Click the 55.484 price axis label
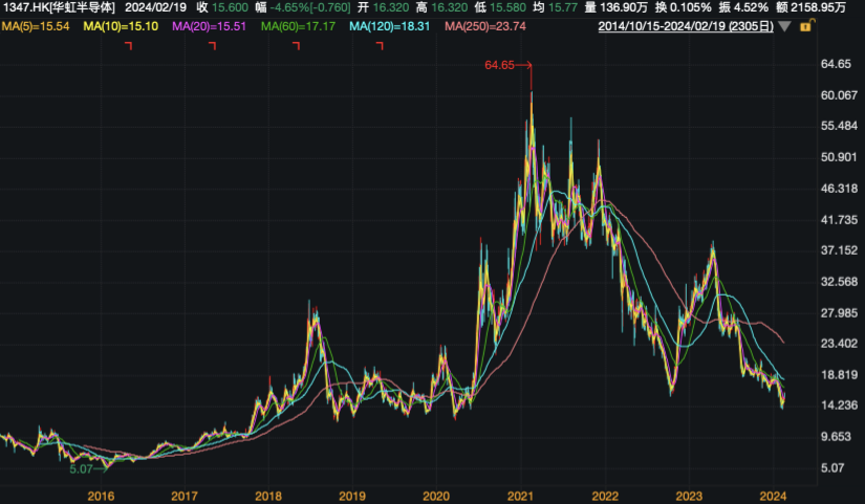Screen dimensions: 866x504 coord(839,126)
